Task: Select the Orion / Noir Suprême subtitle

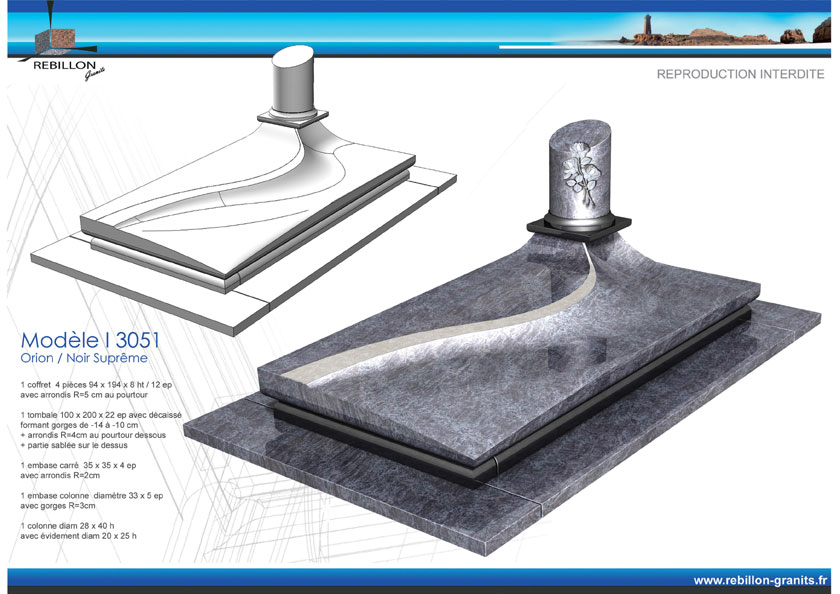Action: (84, 358)
